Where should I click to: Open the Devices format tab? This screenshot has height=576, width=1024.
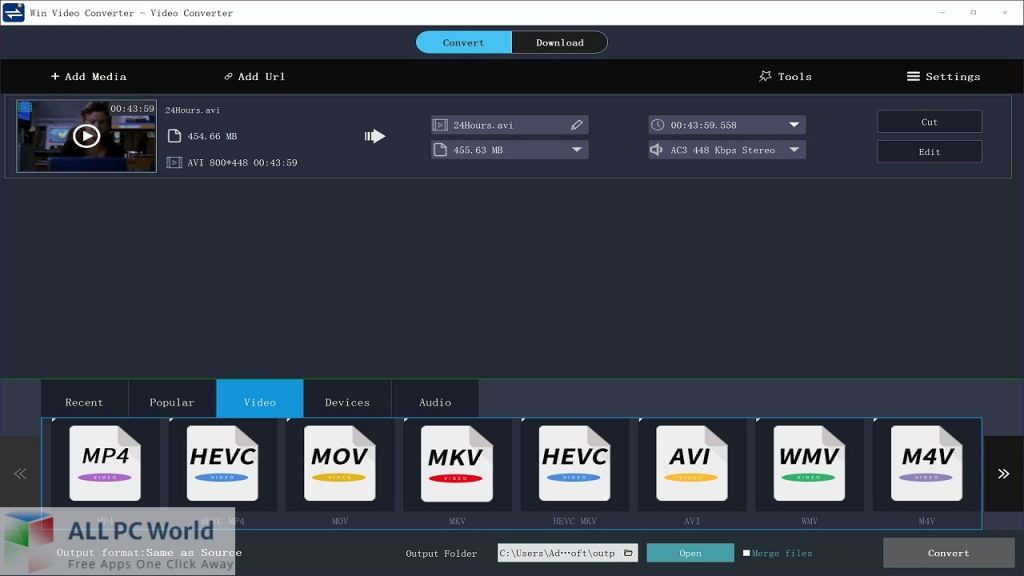click(x=347, y=402)
